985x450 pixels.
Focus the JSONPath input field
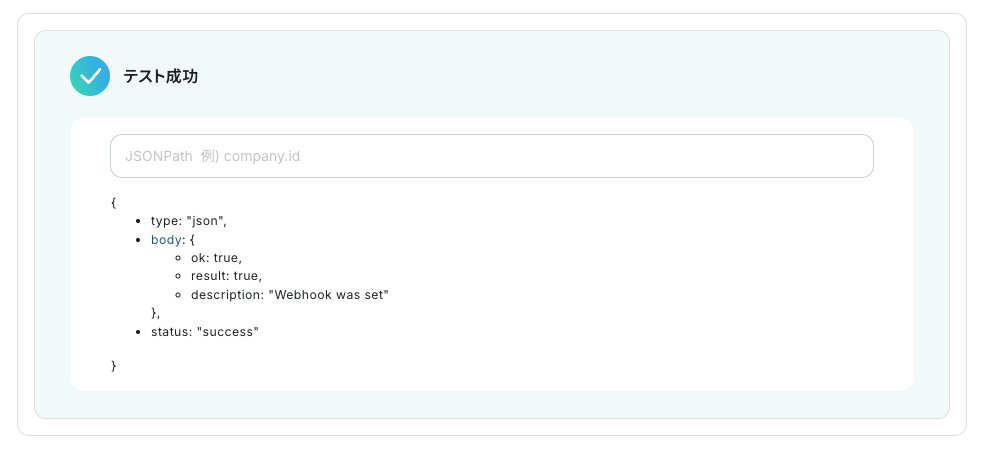491,156
